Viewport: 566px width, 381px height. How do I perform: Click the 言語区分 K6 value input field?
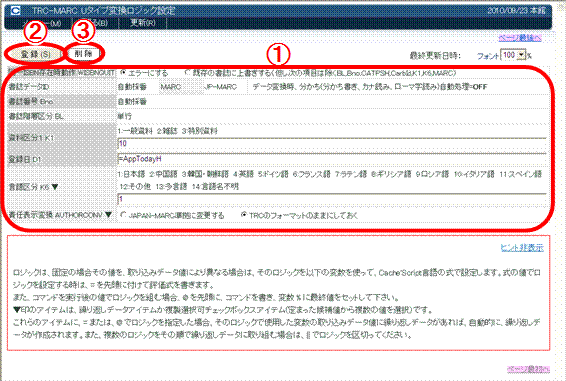point(332,199)
